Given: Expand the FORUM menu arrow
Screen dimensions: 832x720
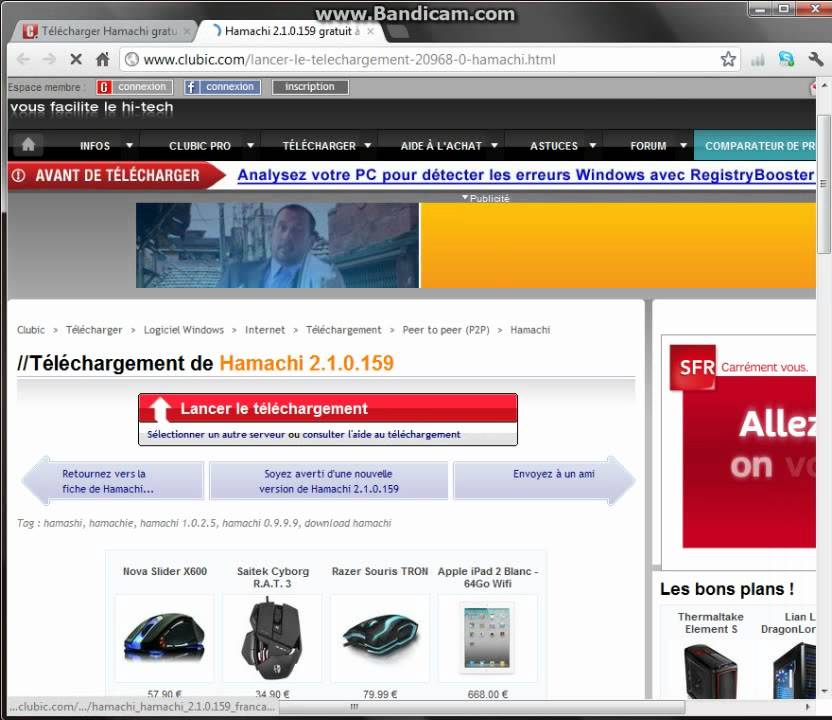Looking at the screenshot, I should pyautogui.click(x=683, y=145).
